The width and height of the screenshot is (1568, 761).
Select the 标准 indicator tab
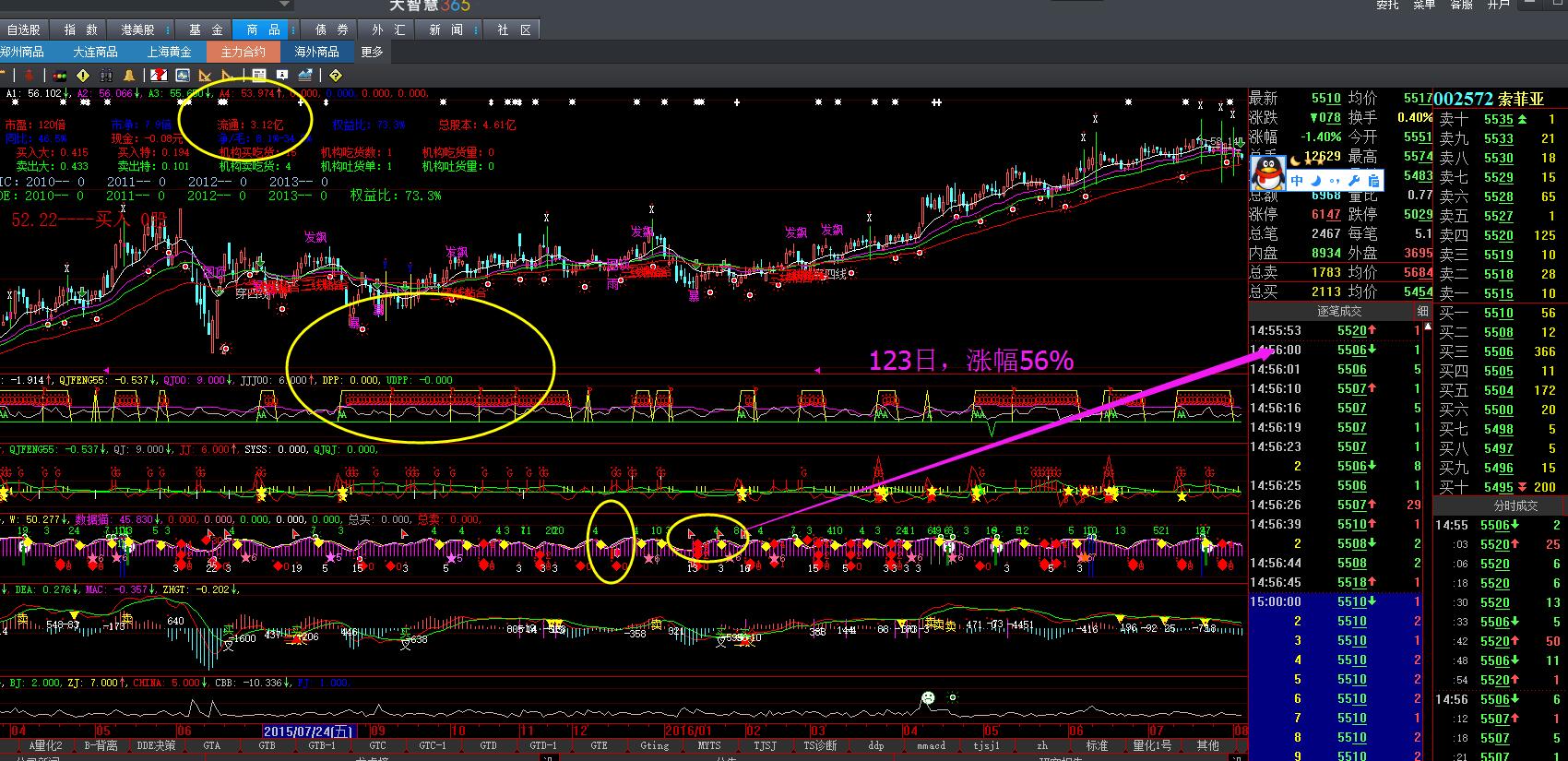[1097, 745]
